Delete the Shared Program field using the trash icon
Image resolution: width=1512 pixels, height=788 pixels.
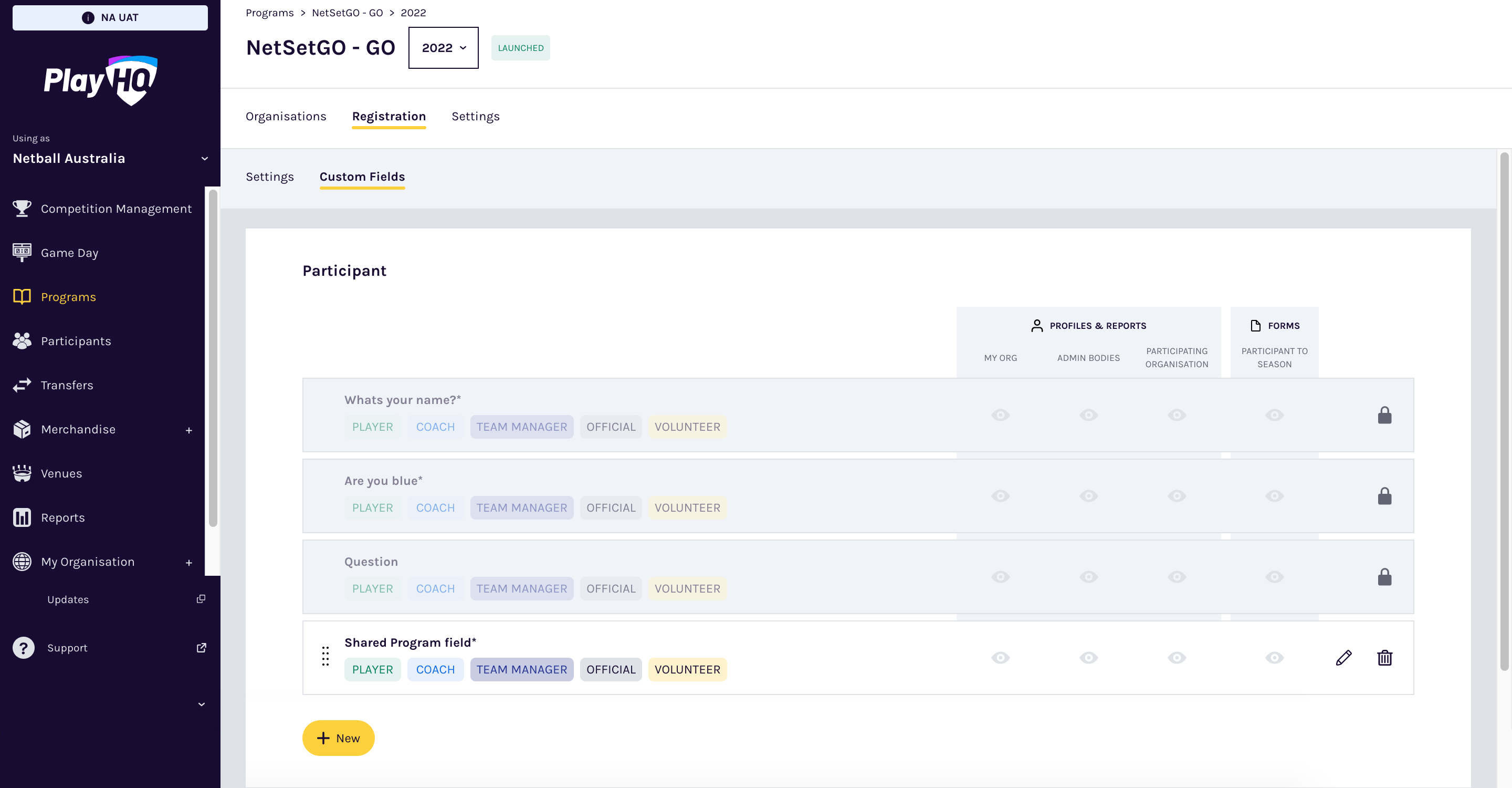tap(1384, 658)
